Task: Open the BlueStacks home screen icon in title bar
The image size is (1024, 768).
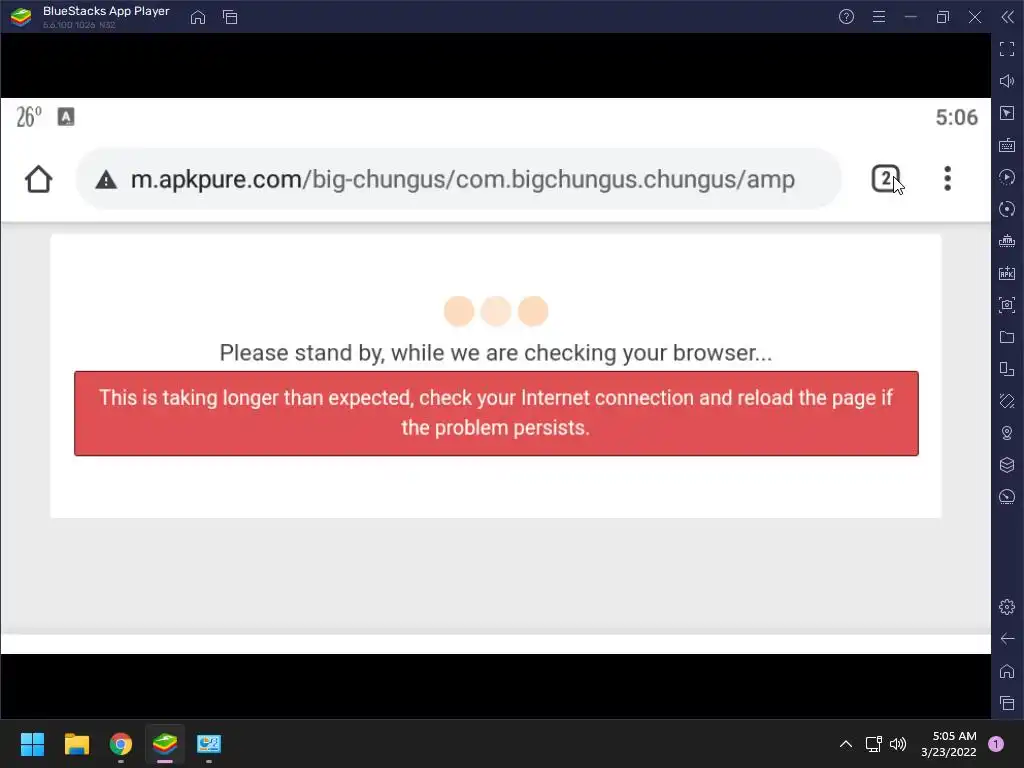Action: pos(198,18)
